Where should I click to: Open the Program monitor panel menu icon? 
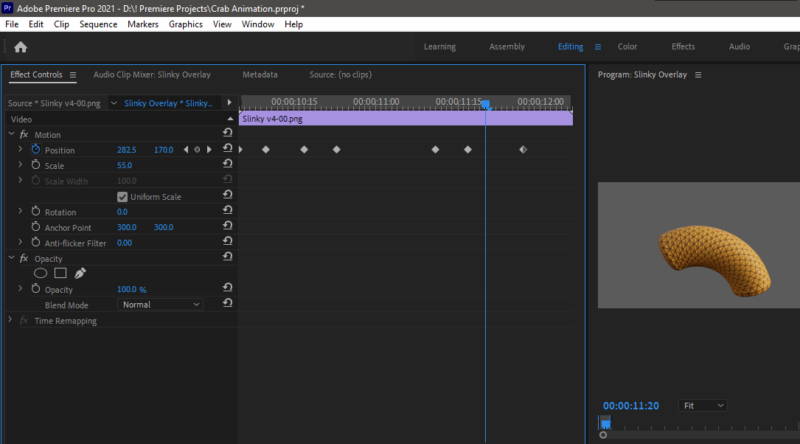[x=698, y=75]
